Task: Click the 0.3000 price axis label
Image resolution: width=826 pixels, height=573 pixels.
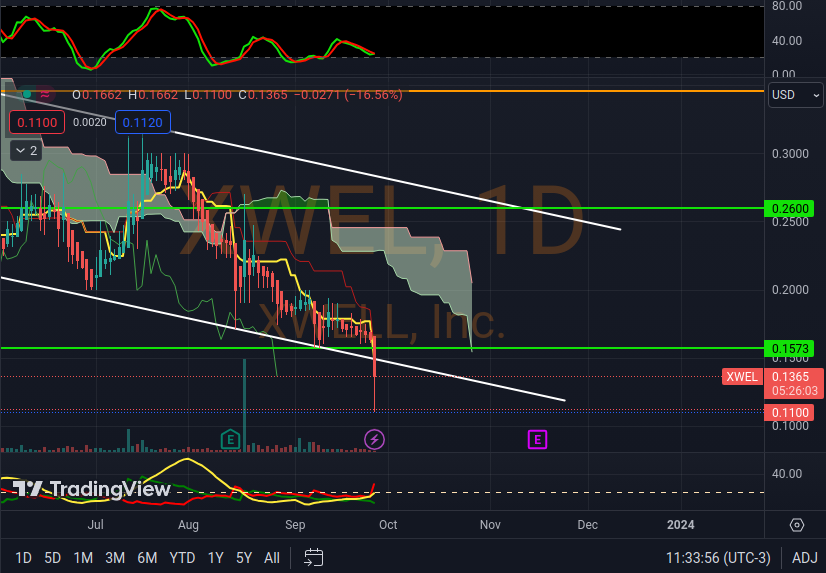Action: pyautogui.click(x=790, y=154)
